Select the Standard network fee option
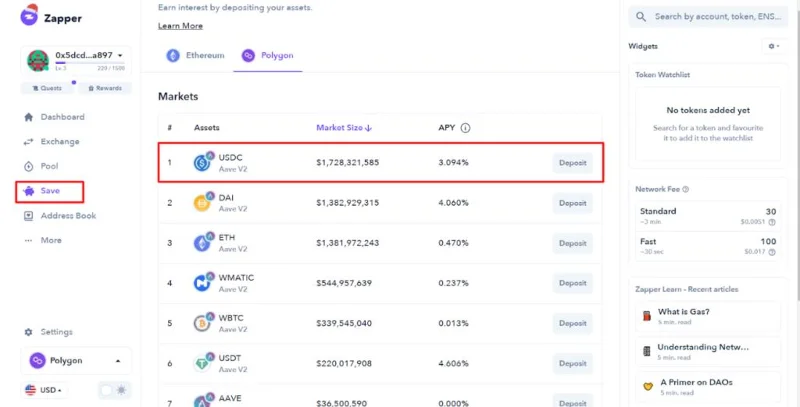Viewport: 800px width, 407px height. pos(708,216)
